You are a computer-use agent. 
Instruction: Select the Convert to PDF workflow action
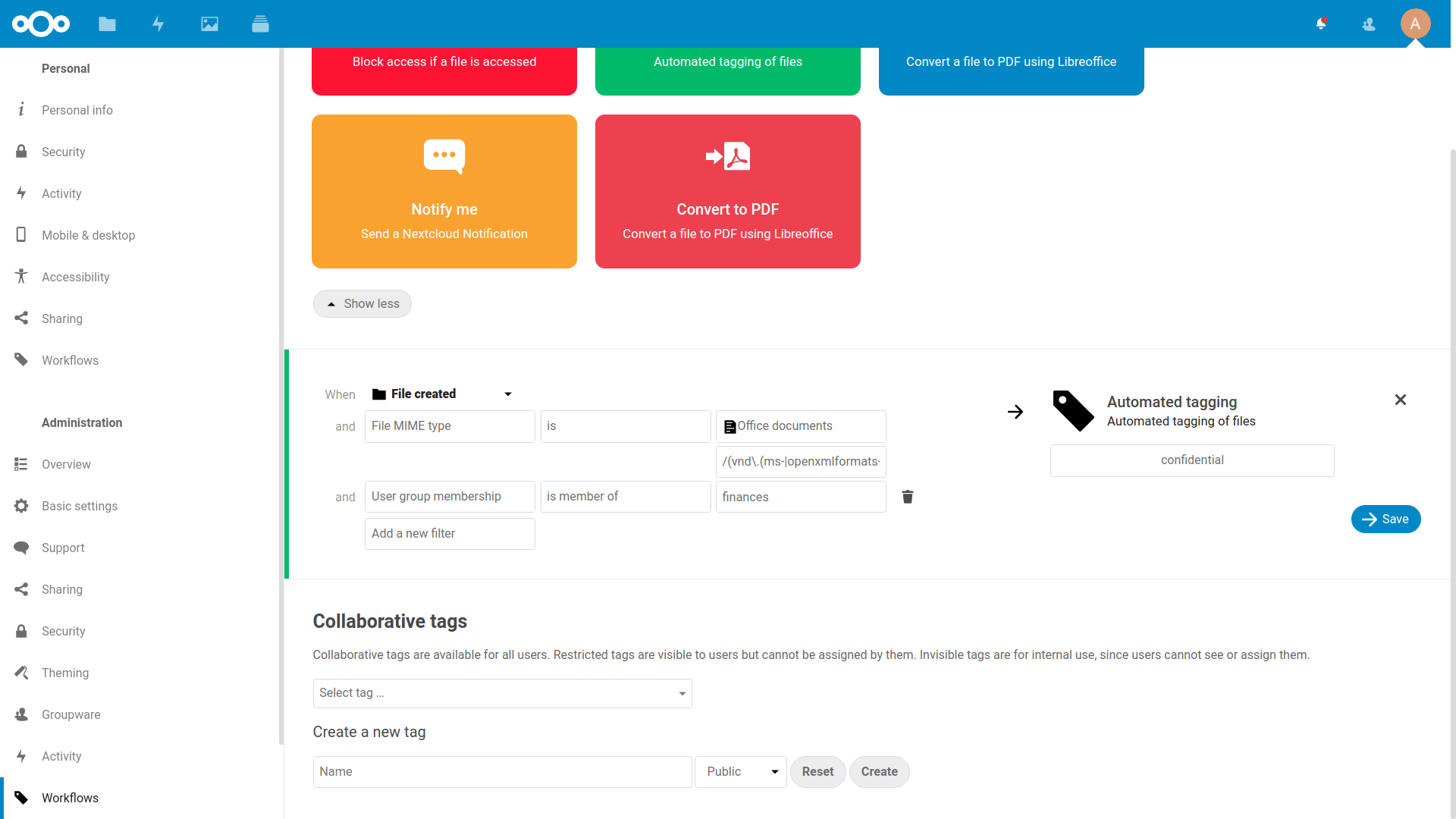pos(727,191)
